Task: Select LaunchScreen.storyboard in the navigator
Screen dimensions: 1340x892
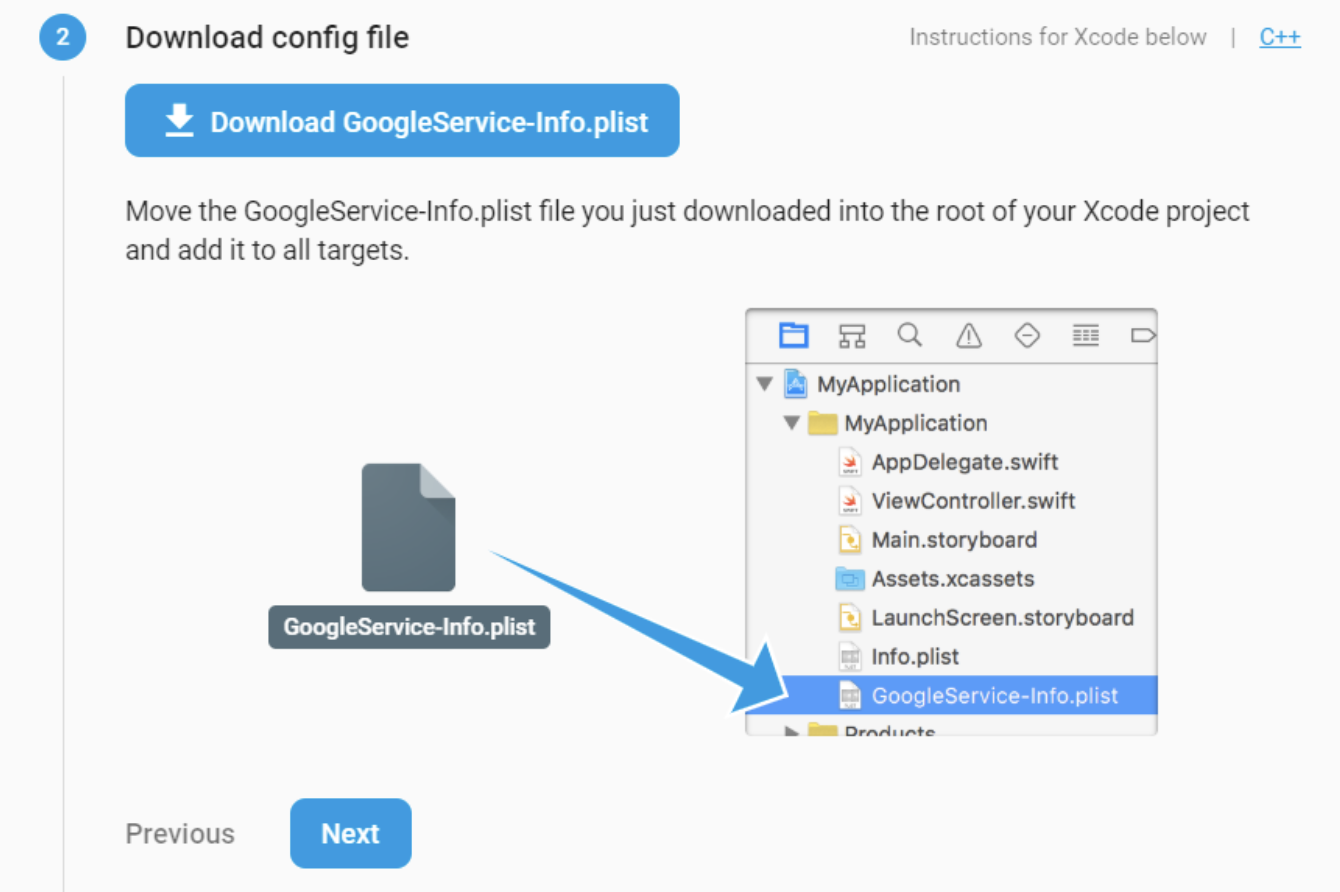Action: (x=952, y=618)
